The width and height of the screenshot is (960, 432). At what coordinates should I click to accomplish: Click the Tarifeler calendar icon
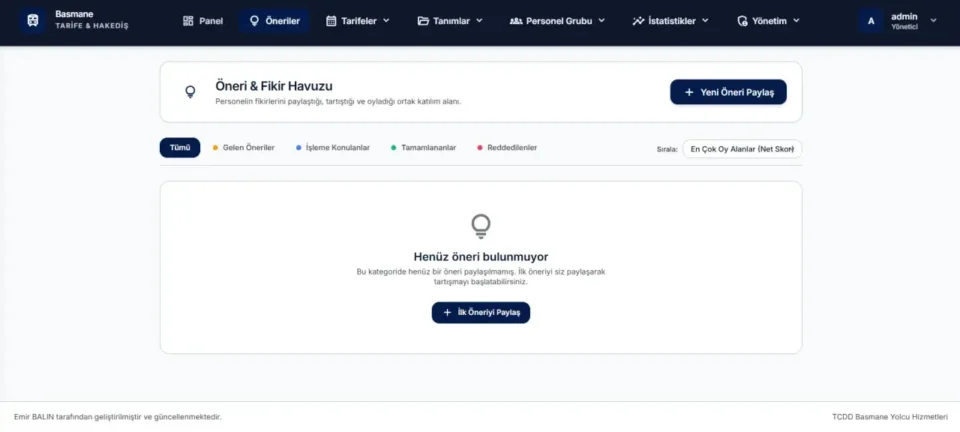point(331,21)
